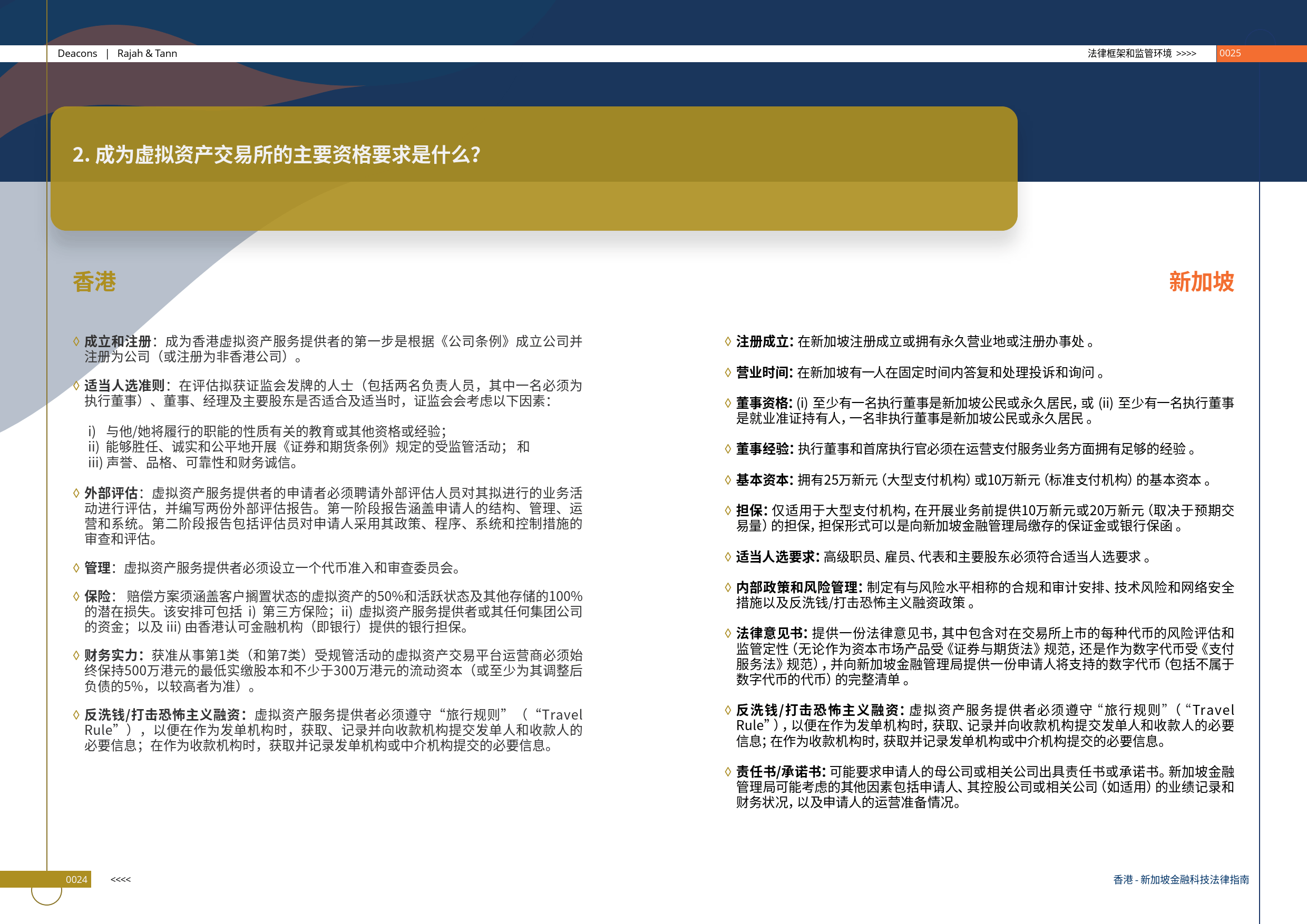This screenshot has height=924, width=1307.
Task: Click sub-item 'ii) 能够胜任、诚实和公平地开展'
Action: point(308,447)
